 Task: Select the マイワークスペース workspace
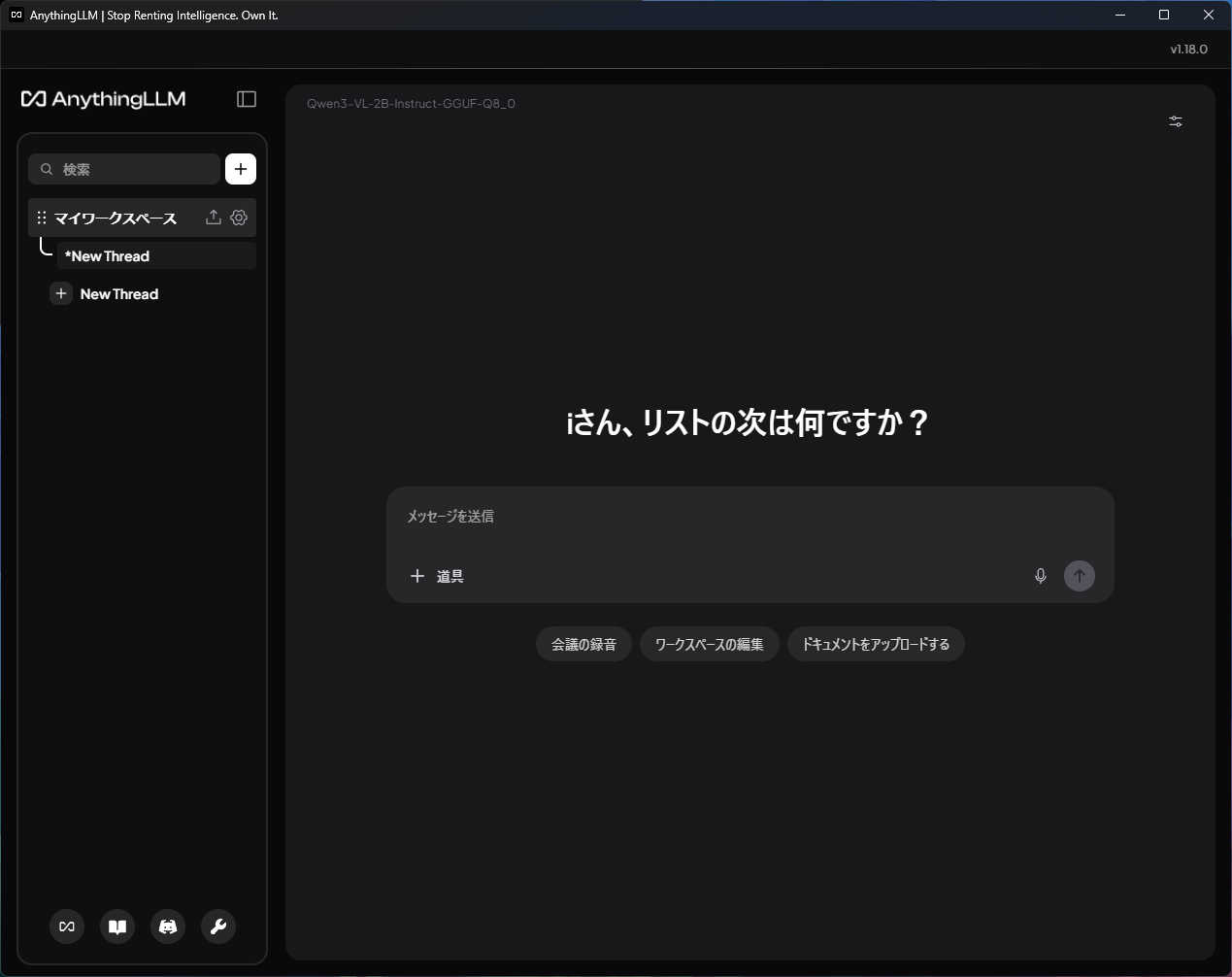point(142,218)
